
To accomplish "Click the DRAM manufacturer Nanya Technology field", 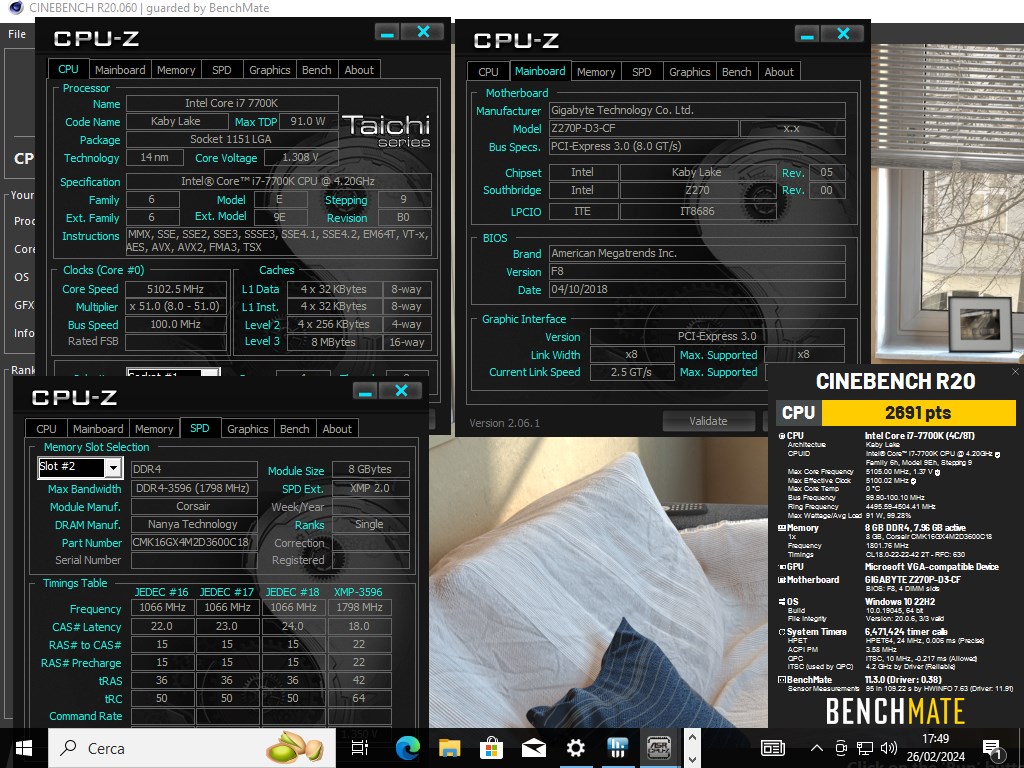I will click(194, 524).
